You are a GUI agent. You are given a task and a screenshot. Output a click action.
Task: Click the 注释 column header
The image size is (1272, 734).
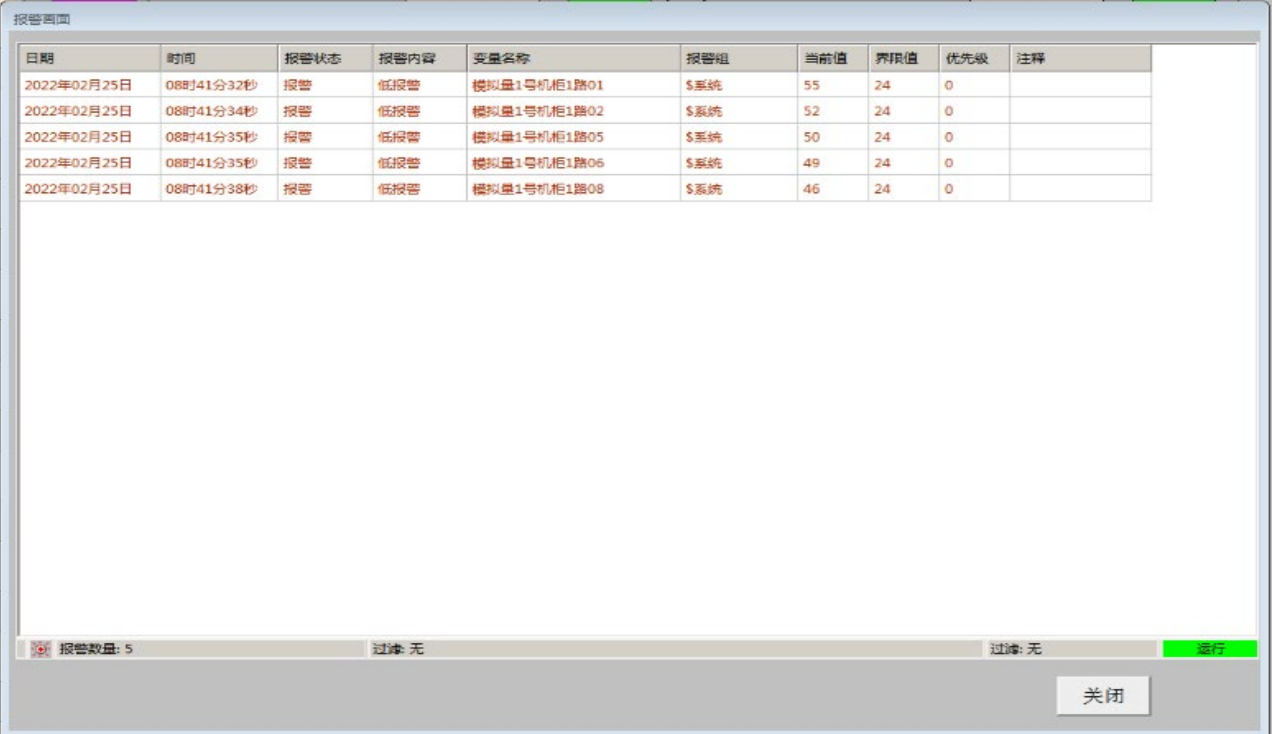(x=1079, y=58)
